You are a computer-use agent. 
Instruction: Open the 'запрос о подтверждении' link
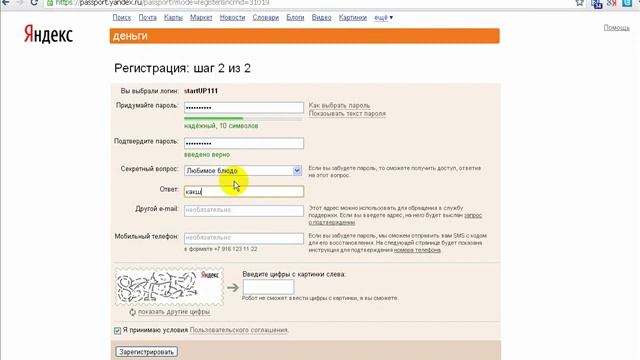tap(473, 215)
